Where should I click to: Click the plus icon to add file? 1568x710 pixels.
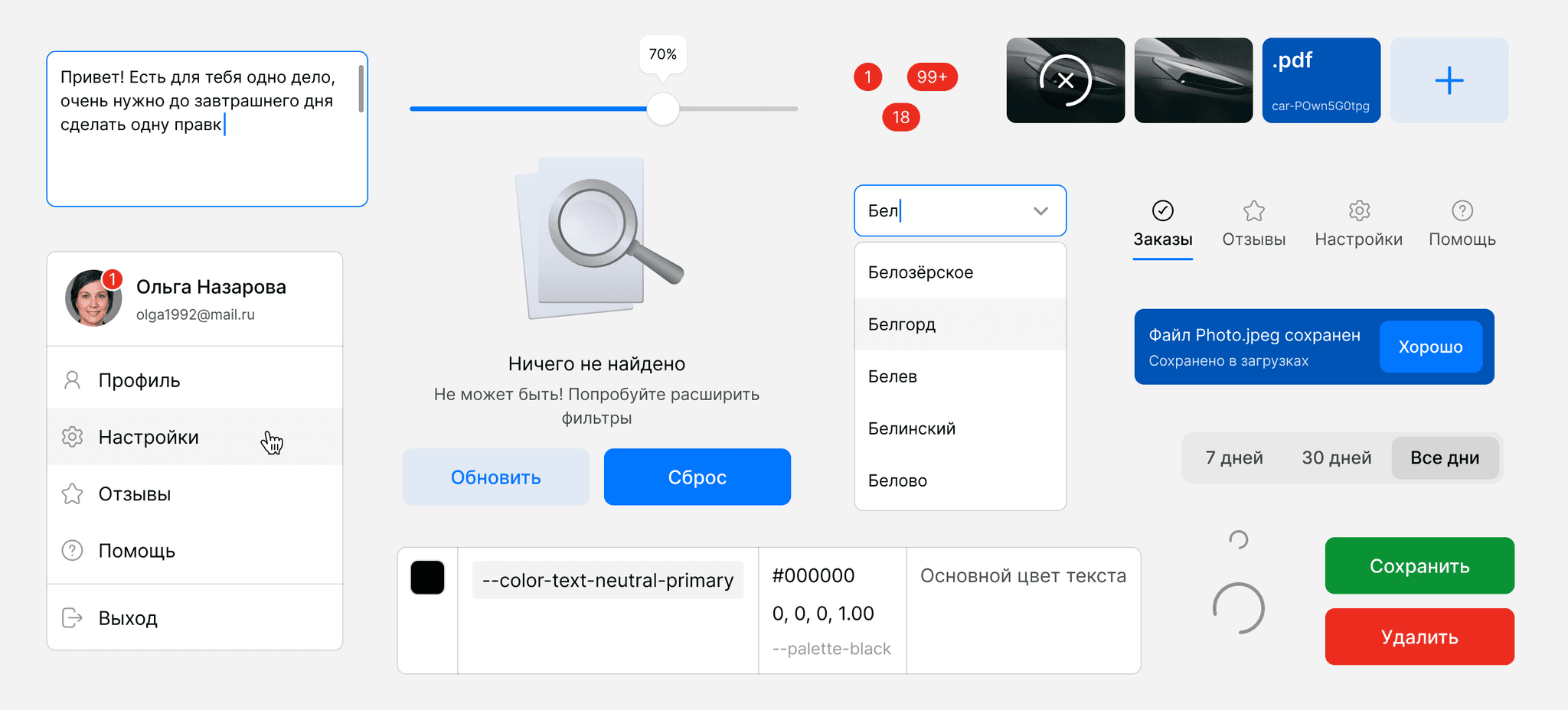[x=1449, y=80]
